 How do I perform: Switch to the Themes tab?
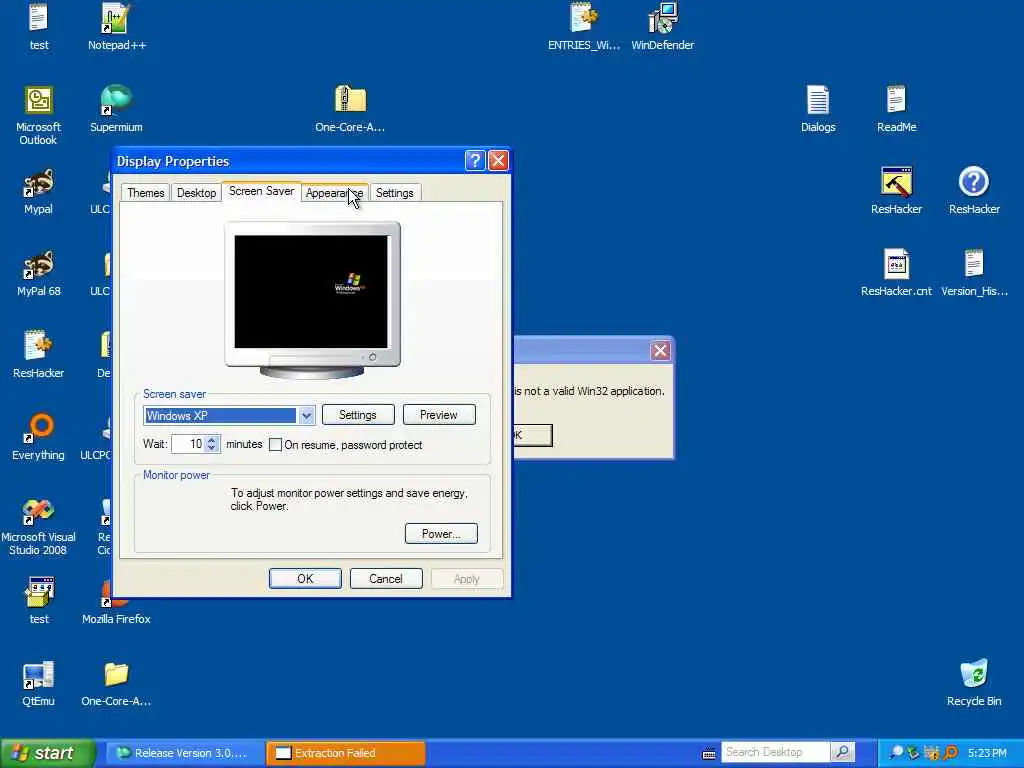tap(146, 193)
